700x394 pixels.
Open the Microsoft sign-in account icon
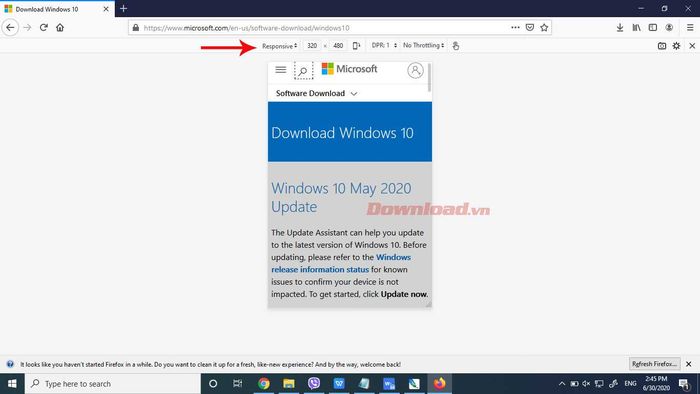pyautogui.click(x=415, y=70)
